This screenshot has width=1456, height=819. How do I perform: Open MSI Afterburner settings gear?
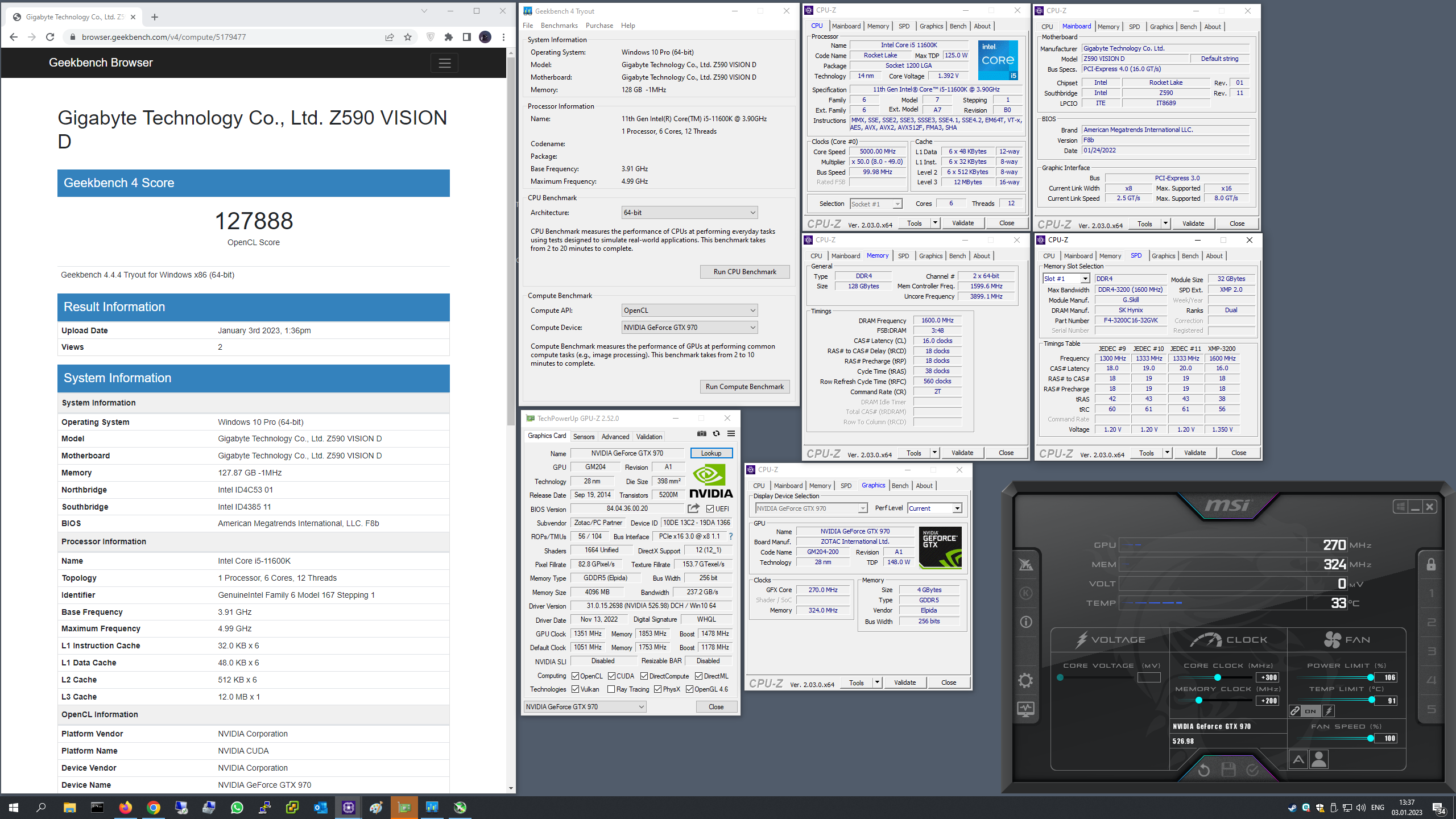[1025, 680]
